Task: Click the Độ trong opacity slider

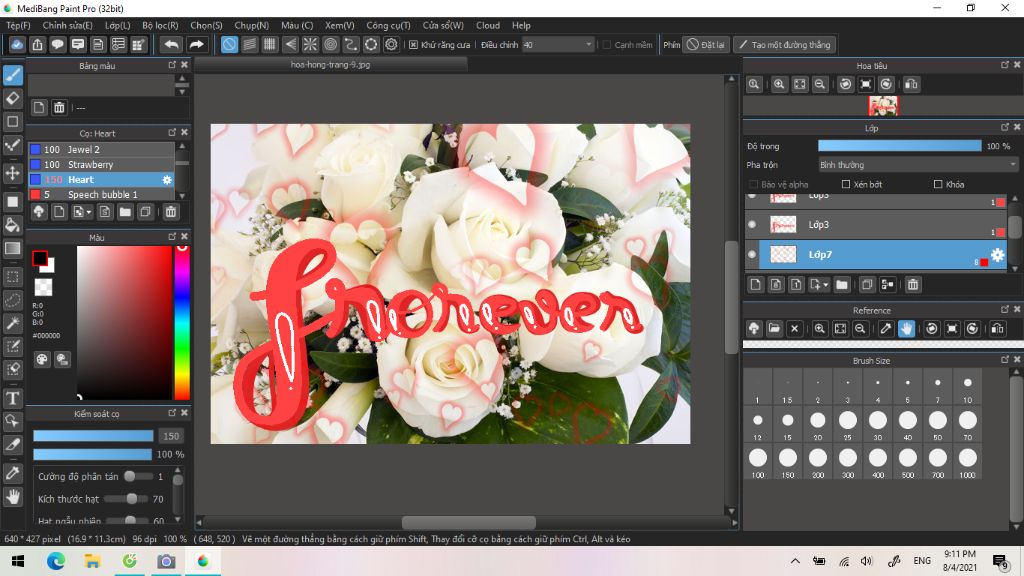Action: pyautogui.click(x=899, y=146)
